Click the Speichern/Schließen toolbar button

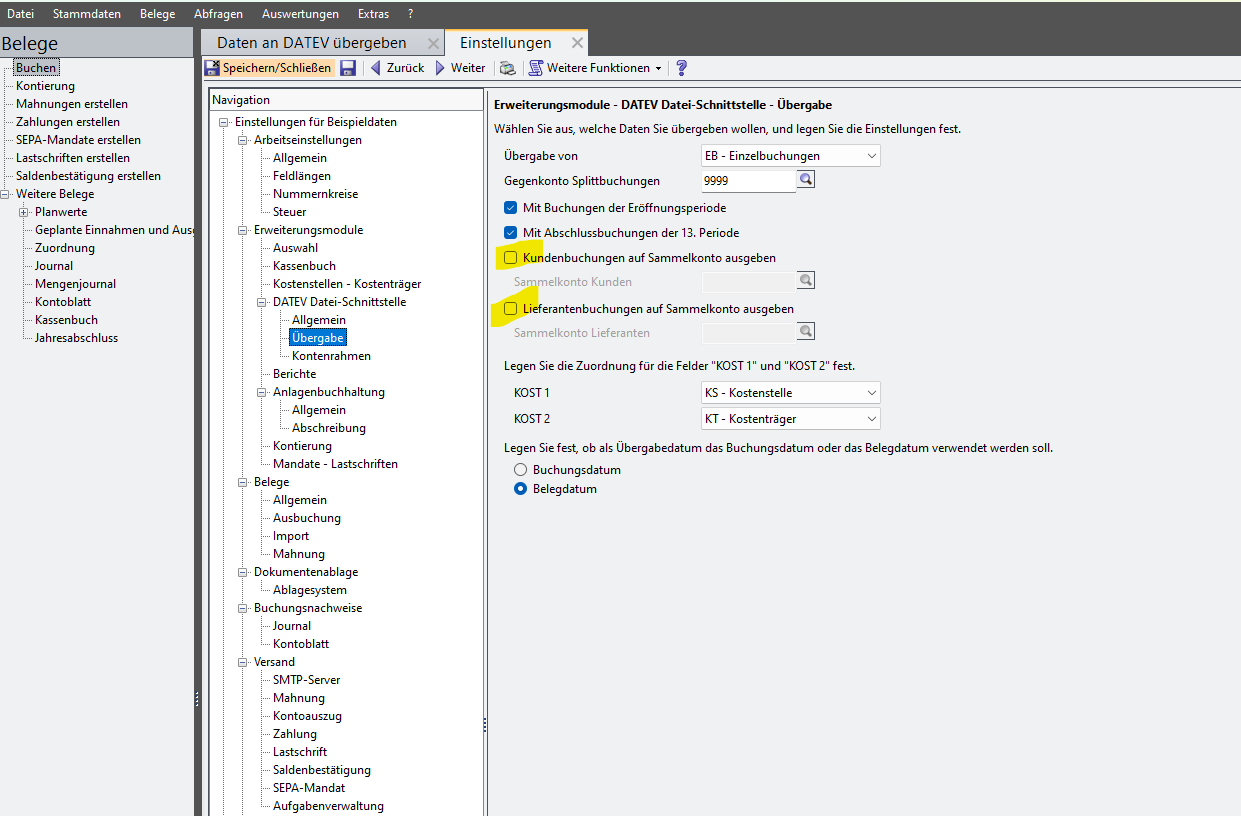tap(268, 68)
